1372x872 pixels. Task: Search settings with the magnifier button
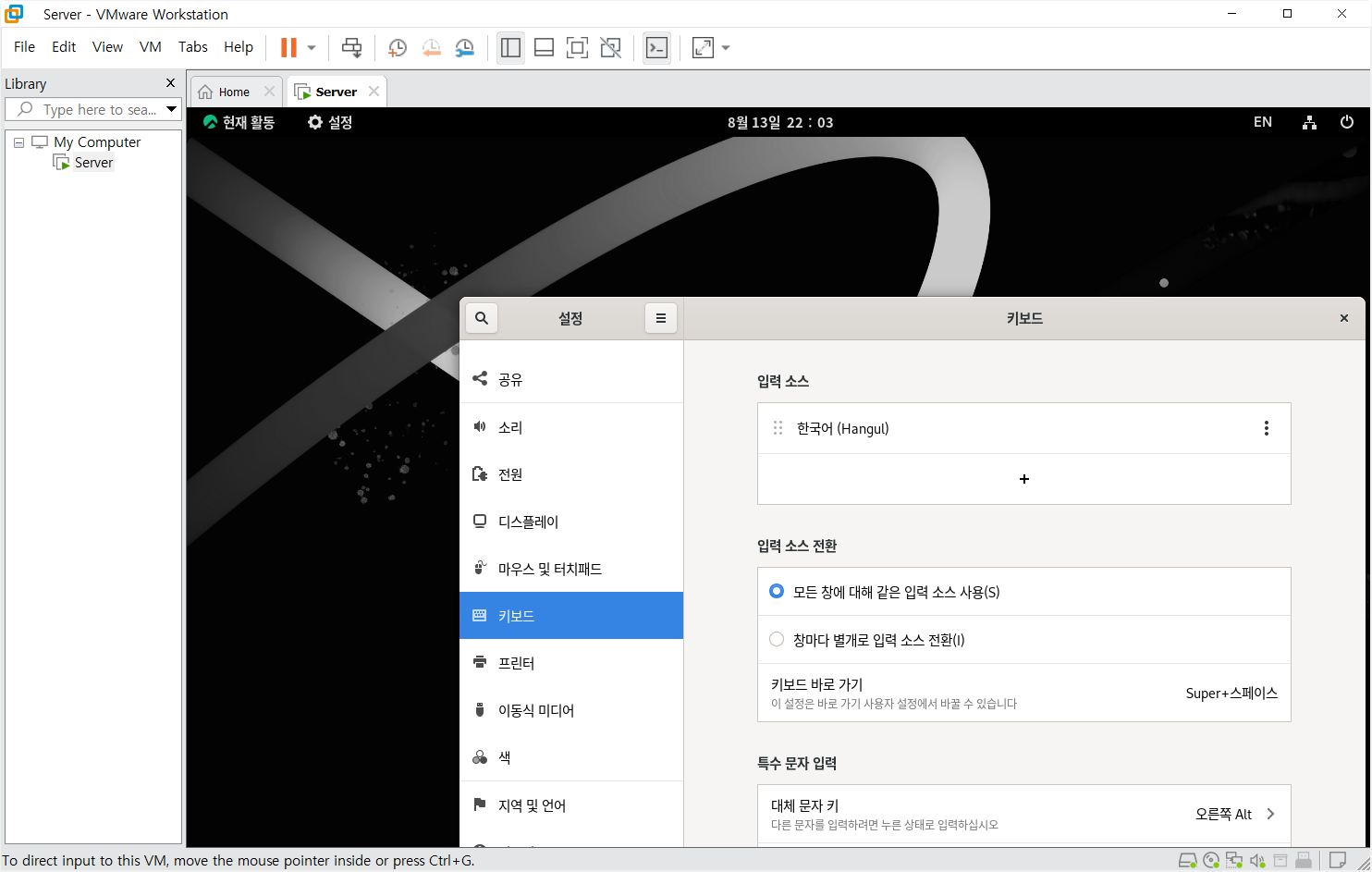pyautogui.click(x=482, y=318)
